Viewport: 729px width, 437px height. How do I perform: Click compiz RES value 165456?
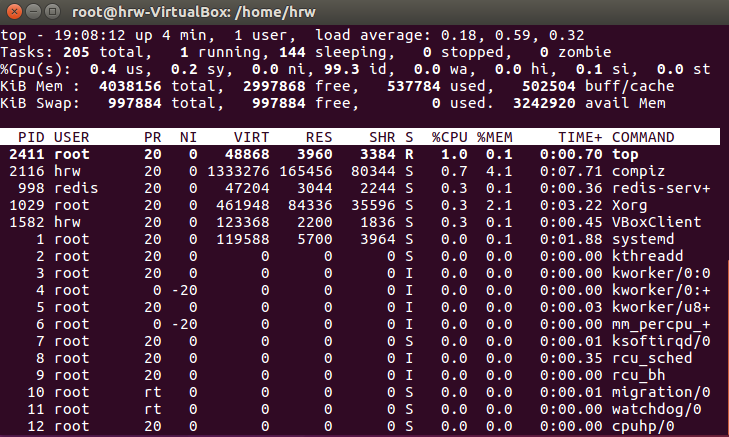pos(305,172)
